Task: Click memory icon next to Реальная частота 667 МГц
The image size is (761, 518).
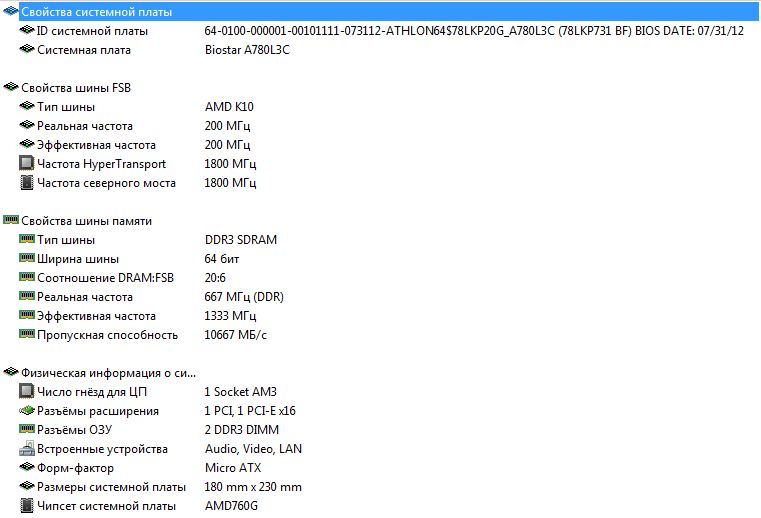Action: (27, 296)
